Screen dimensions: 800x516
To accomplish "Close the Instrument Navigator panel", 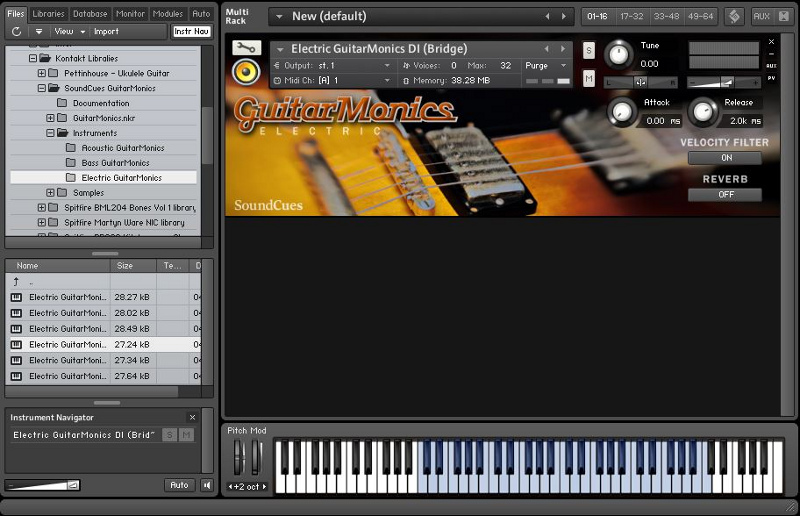I will pyautogui.click(x=192, y=417).
